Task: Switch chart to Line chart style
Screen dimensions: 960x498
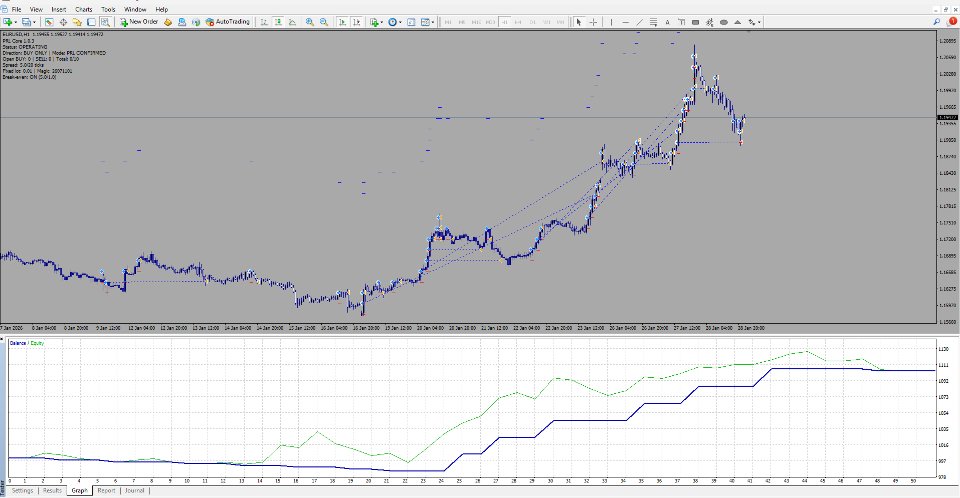Action: coord(293,22)
